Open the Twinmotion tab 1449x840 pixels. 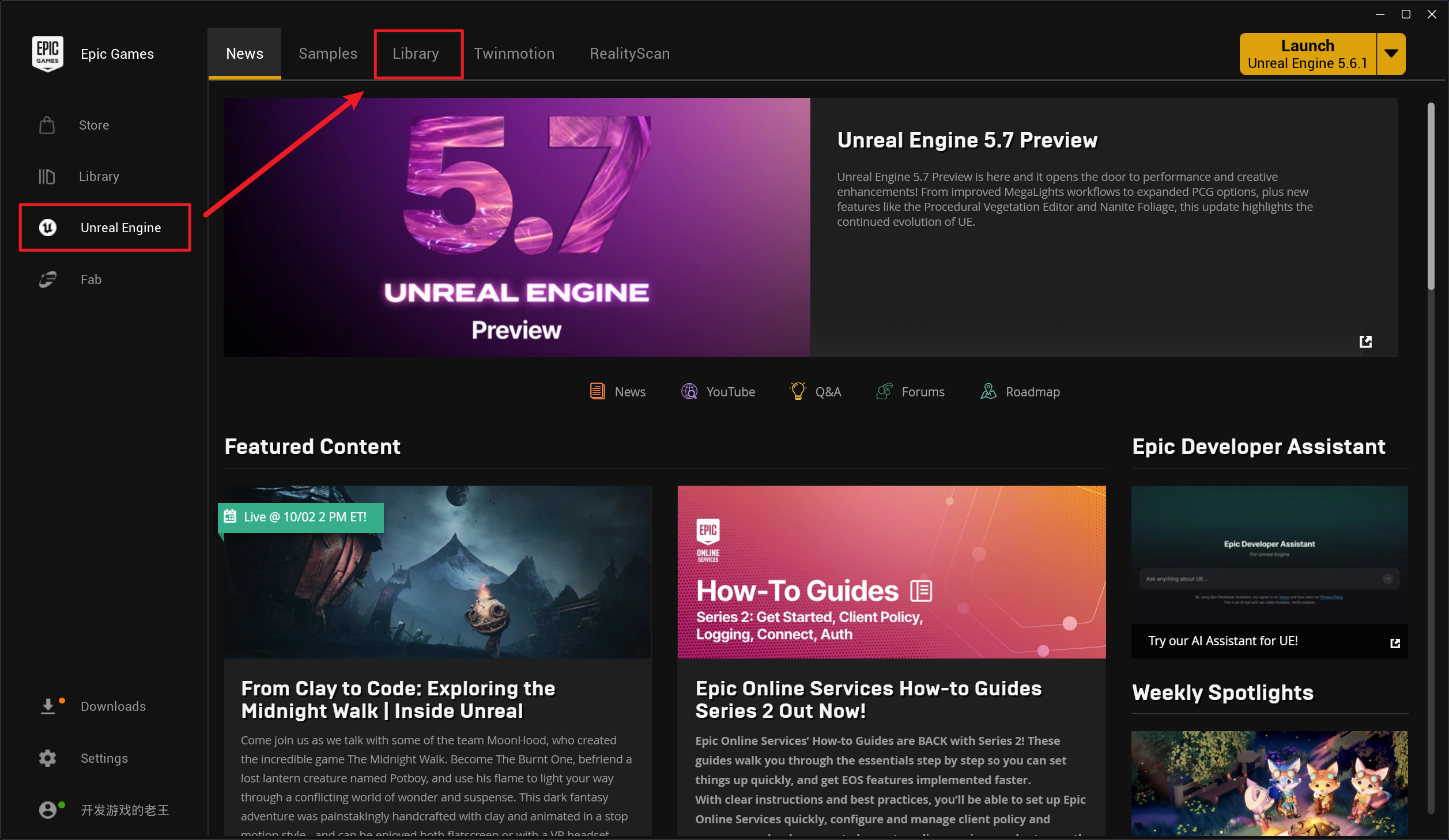[x=514, y=54]
